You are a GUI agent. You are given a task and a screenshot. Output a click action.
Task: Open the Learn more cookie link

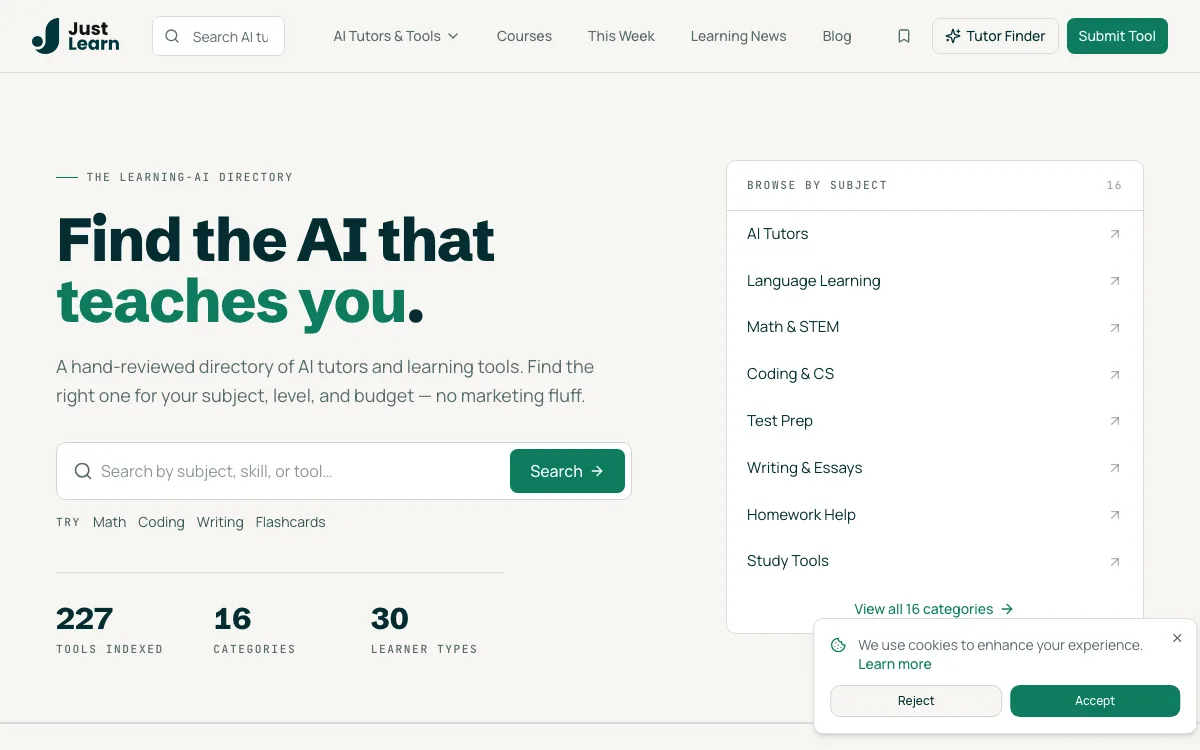tap(894, 664)
